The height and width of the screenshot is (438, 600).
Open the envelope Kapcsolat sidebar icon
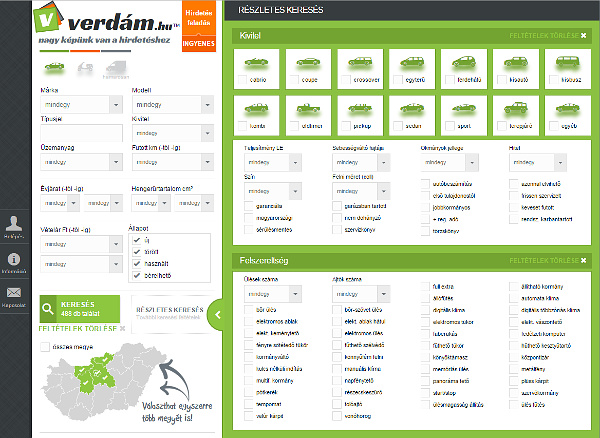click(14, 293)
